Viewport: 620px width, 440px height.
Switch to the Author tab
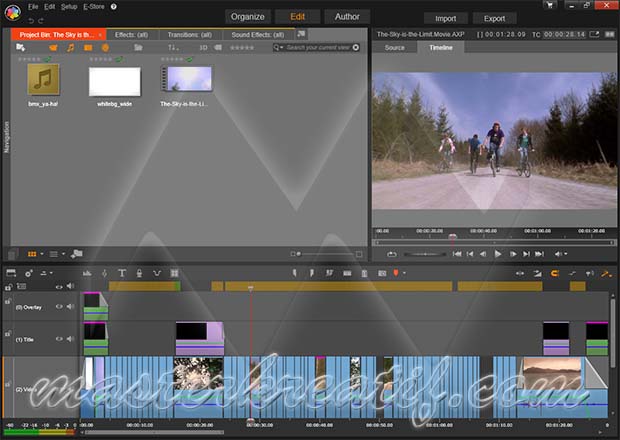tap(347, 17)
